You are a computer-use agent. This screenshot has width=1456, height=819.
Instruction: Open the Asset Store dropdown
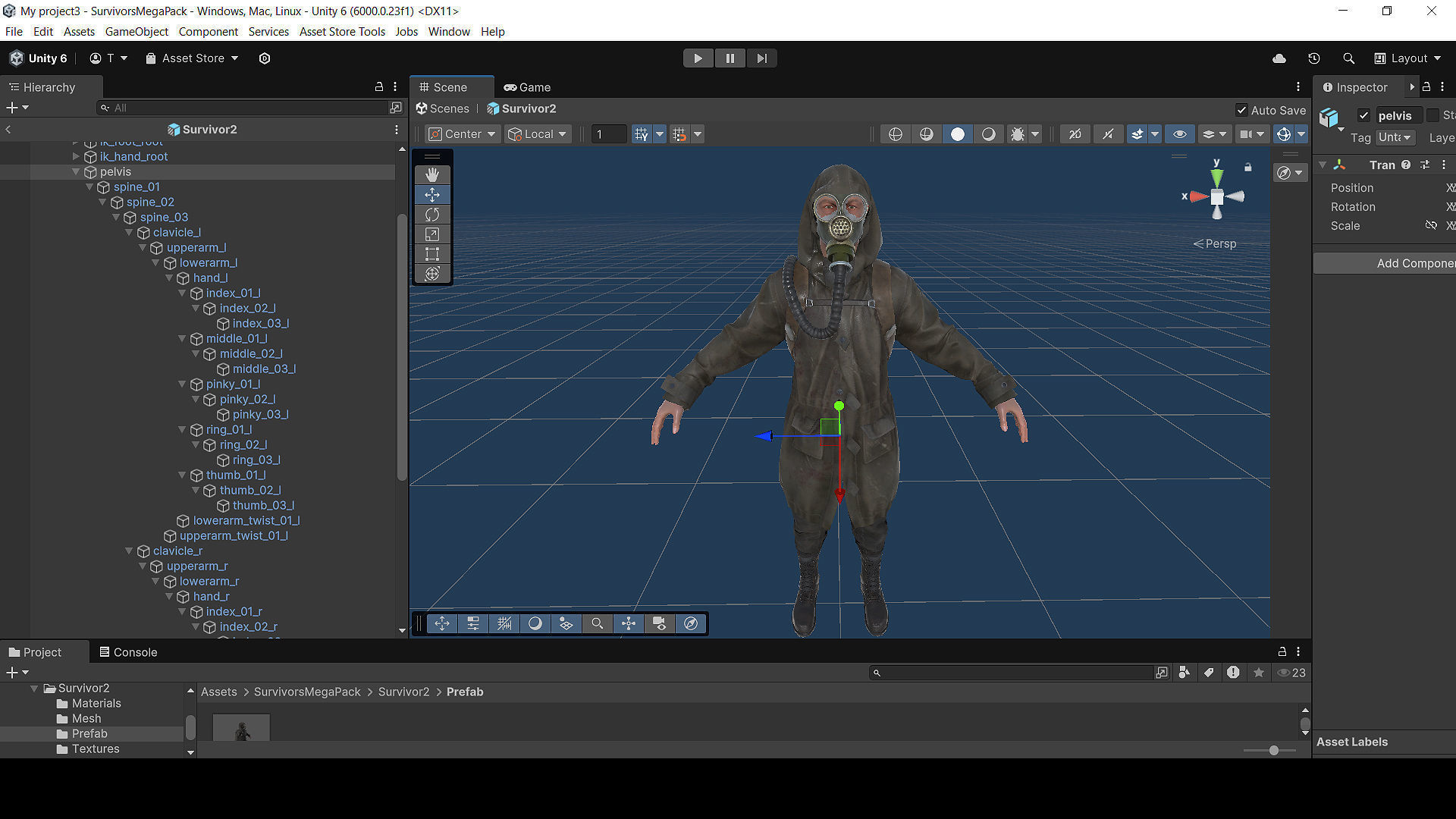192,58
